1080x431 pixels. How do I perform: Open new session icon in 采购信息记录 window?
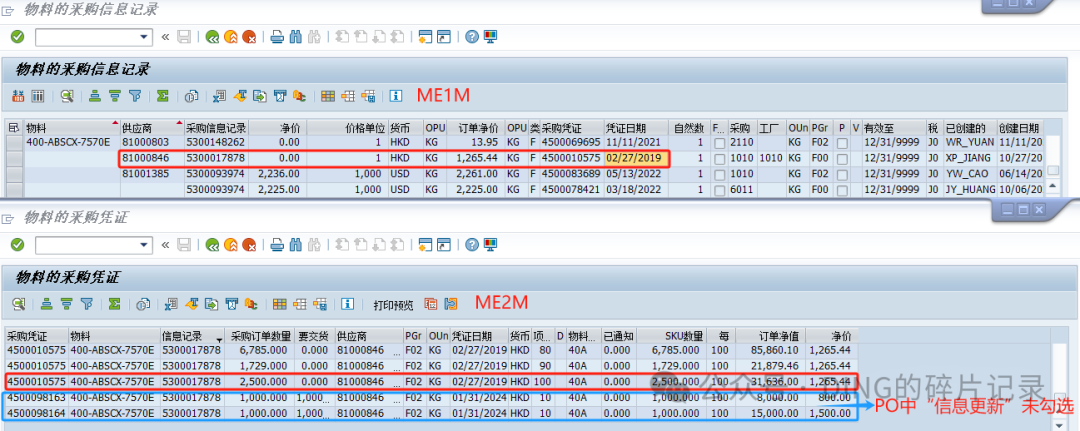click(424, 36)
